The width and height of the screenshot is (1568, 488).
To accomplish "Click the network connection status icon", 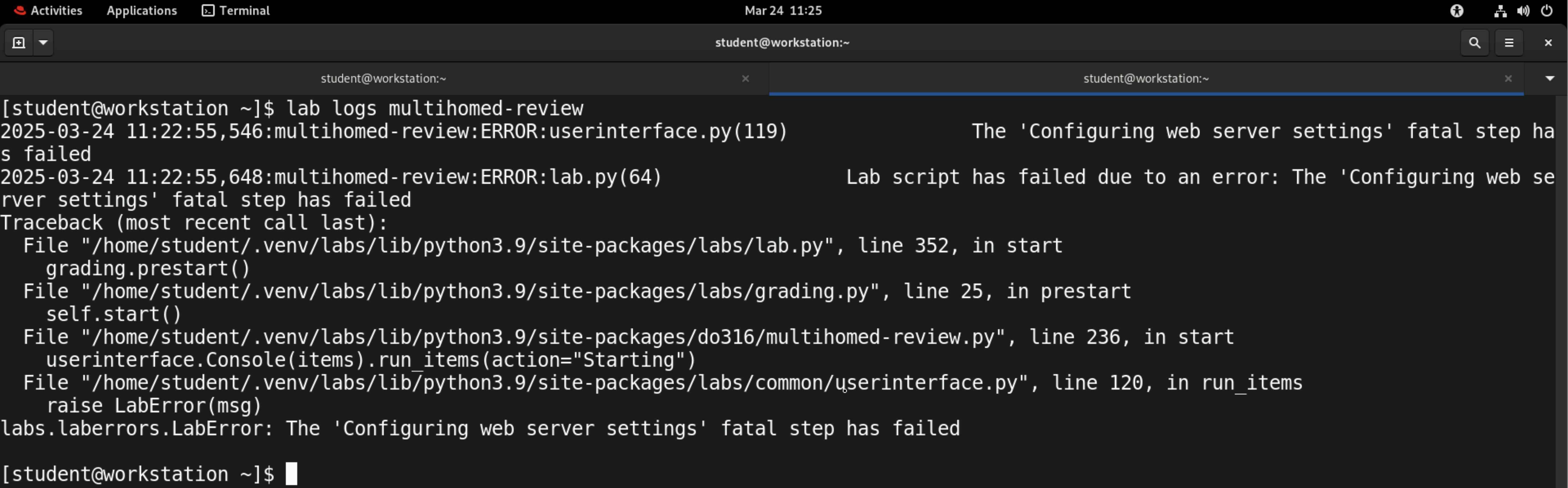I will 1500,10.
